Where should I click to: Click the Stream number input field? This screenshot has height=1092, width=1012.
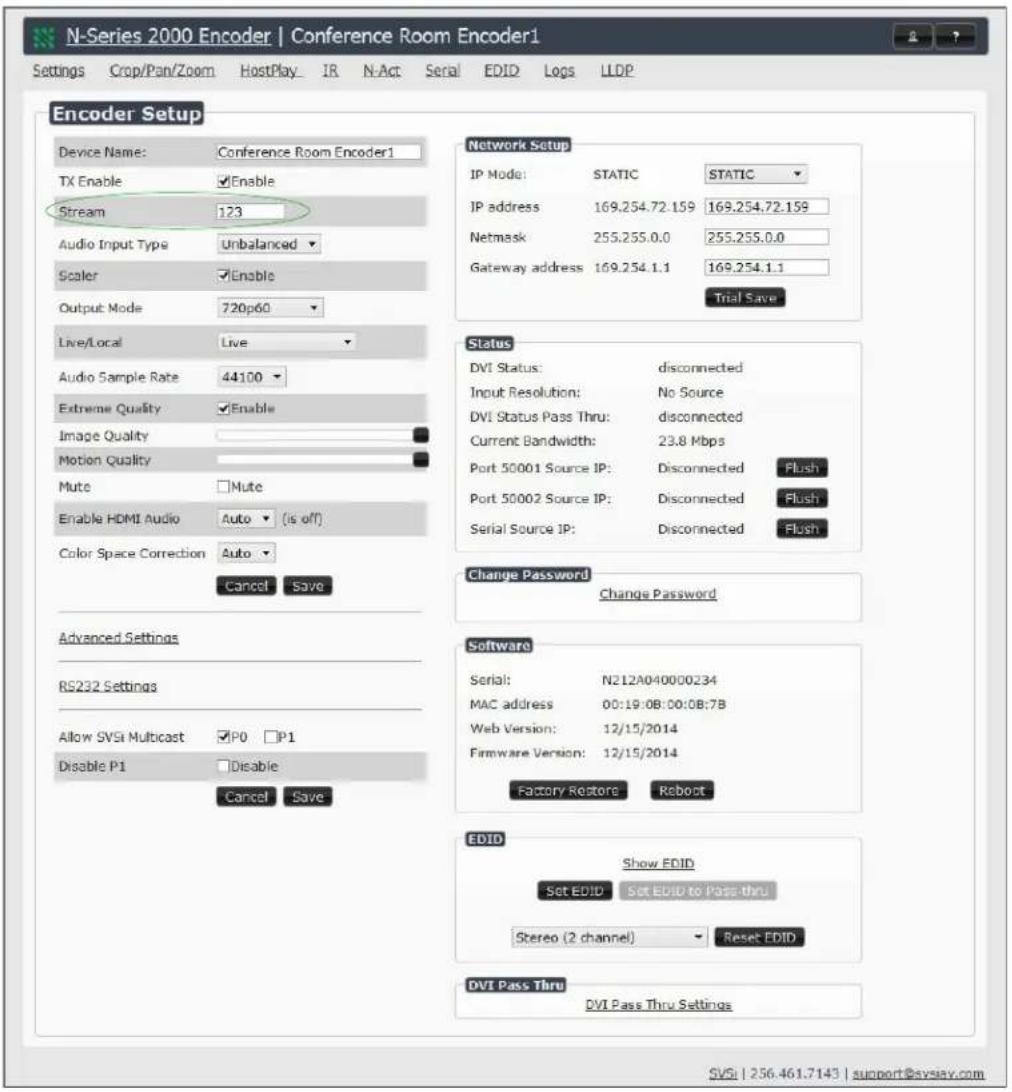click(x=251, y=212)
